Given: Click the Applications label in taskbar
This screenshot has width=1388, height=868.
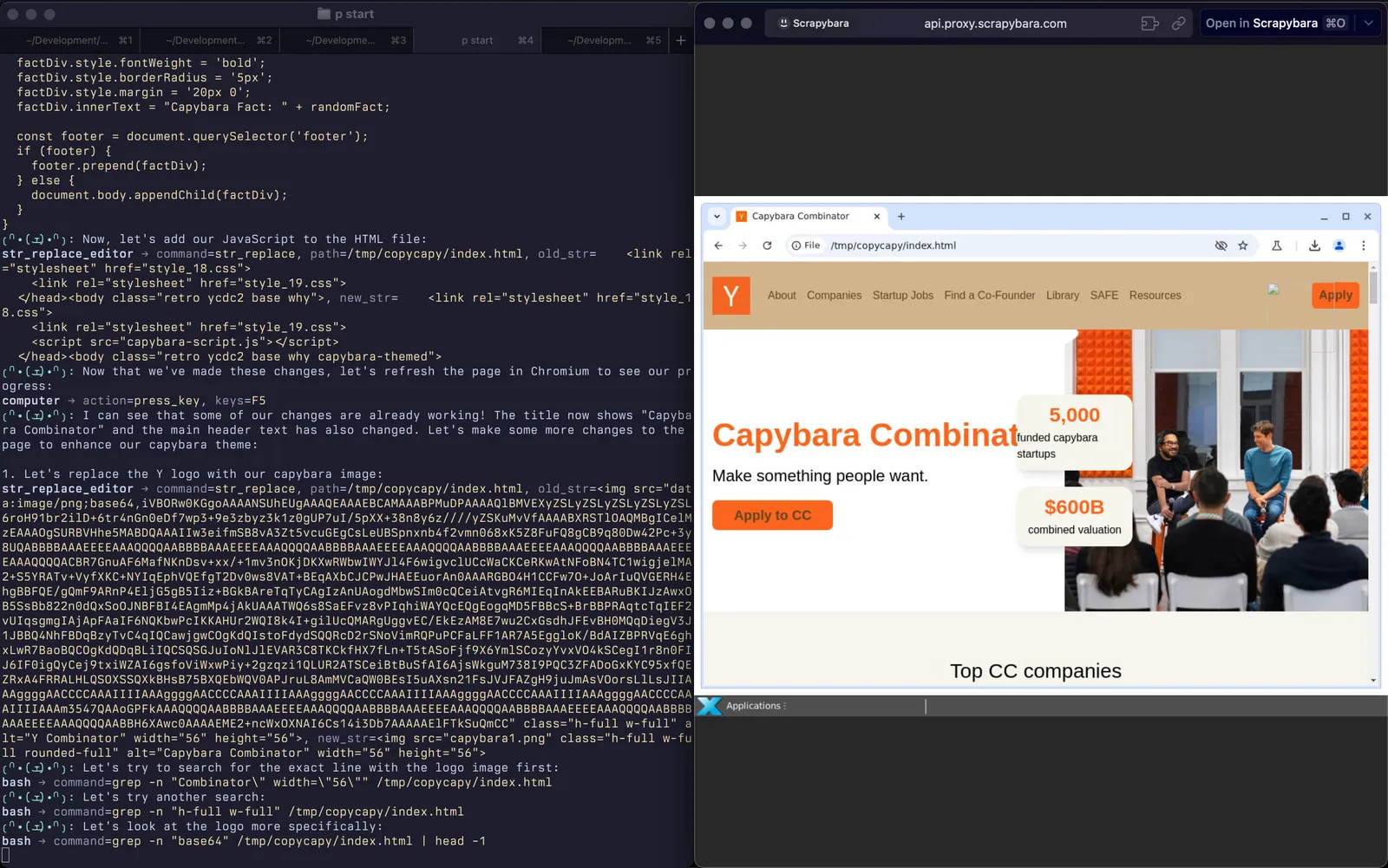Looking at the screenshot, I should (753, 706).
